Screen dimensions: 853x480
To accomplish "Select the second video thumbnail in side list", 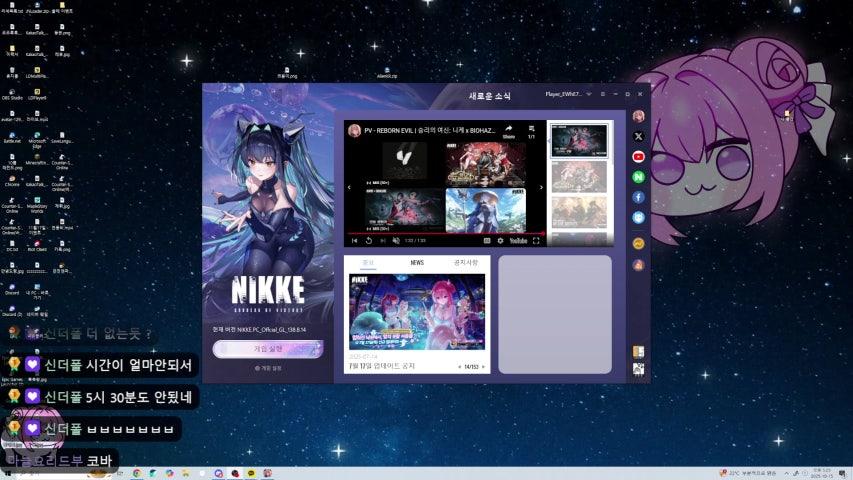I will [x=579, y=176].
